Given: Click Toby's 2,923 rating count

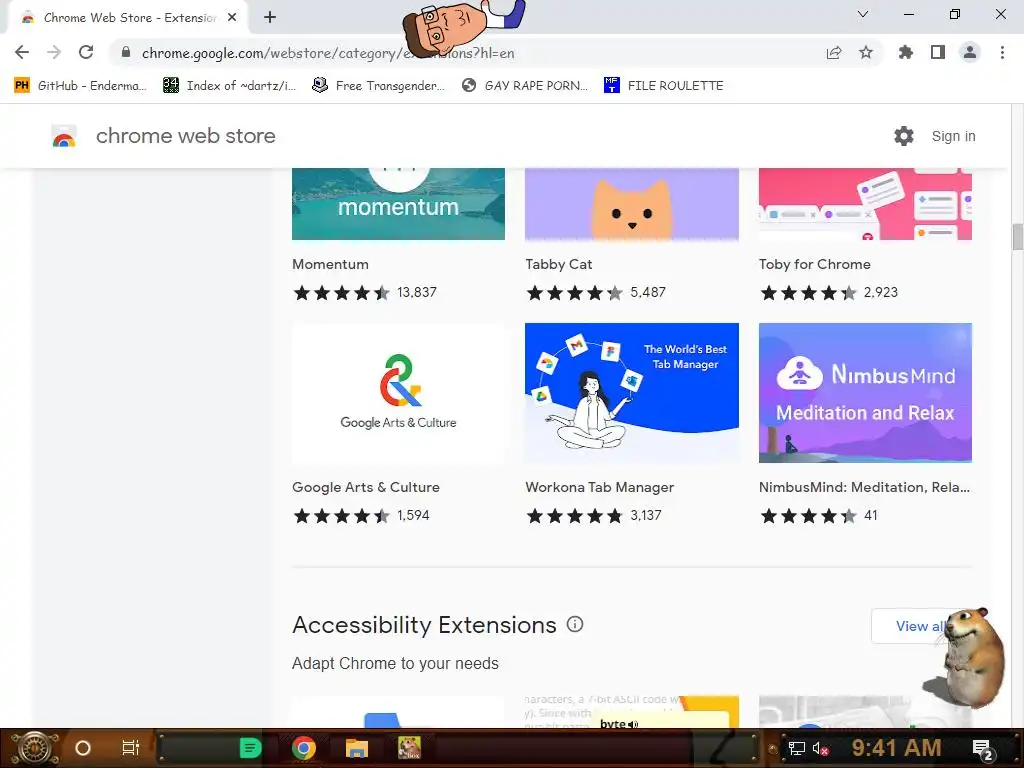Looking at the screenshot, I should click(x=880, y=292).
